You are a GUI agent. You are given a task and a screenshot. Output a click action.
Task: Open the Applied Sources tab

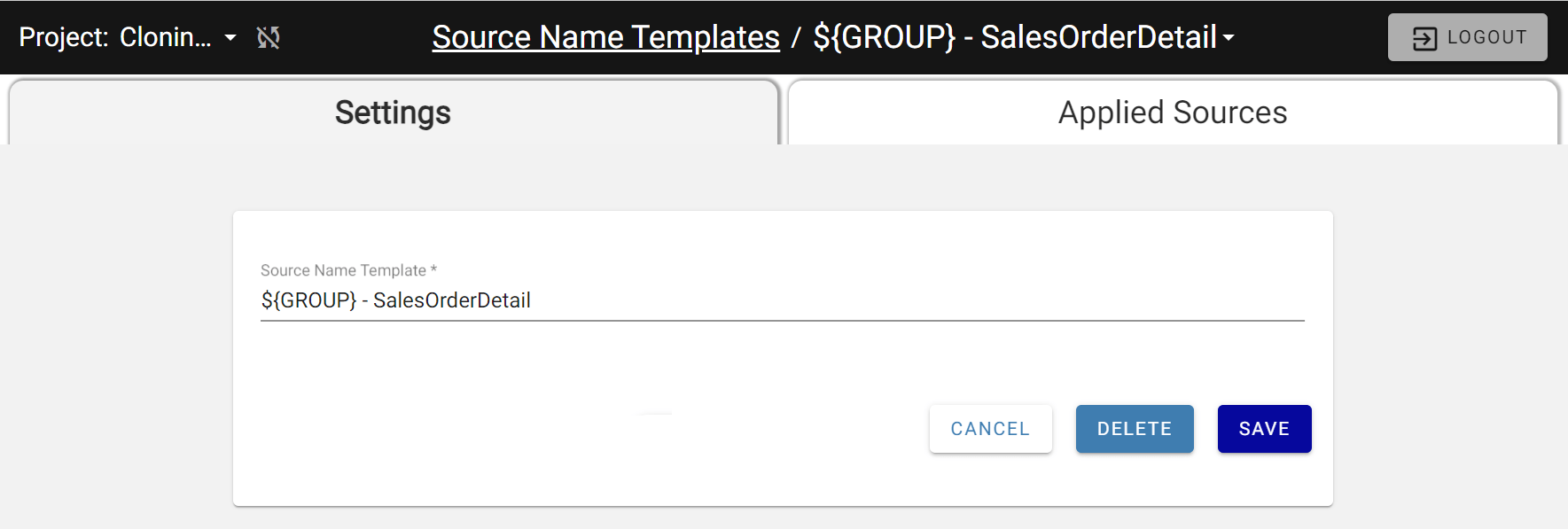coord(1172,113)
